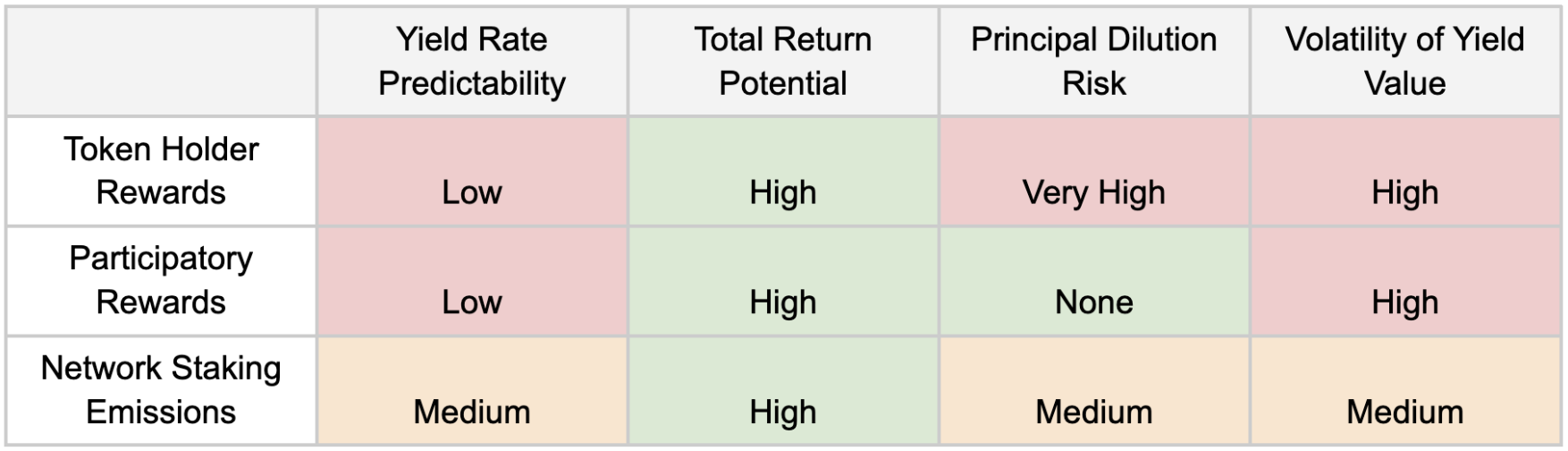The width and height of the screenshot is (1568, 451).
Task: Select the None dilution risk cell
Action: 1094,281
